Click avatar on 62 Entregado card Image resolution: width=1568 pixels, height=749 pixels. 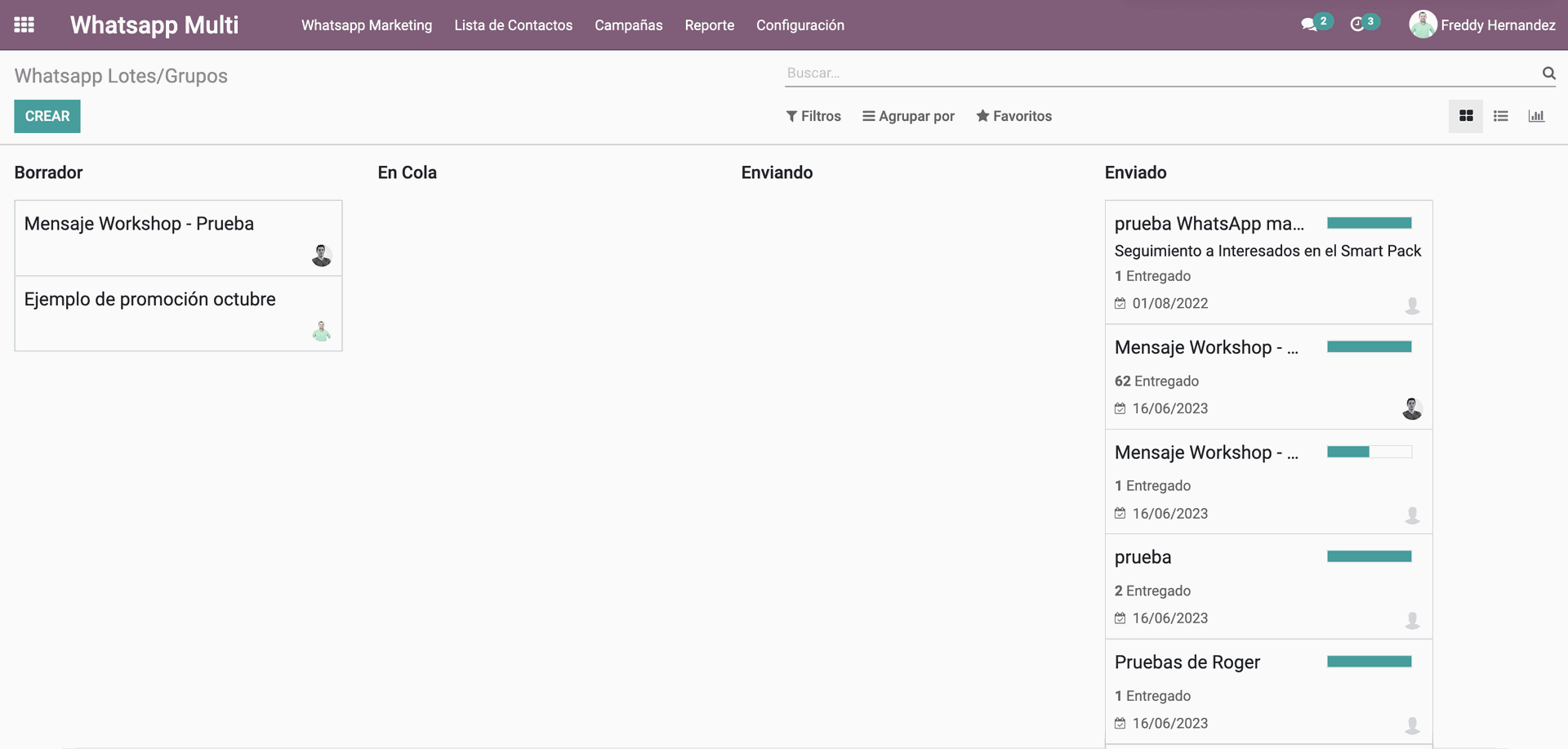pyautogui.click(x=1412, y=408)
